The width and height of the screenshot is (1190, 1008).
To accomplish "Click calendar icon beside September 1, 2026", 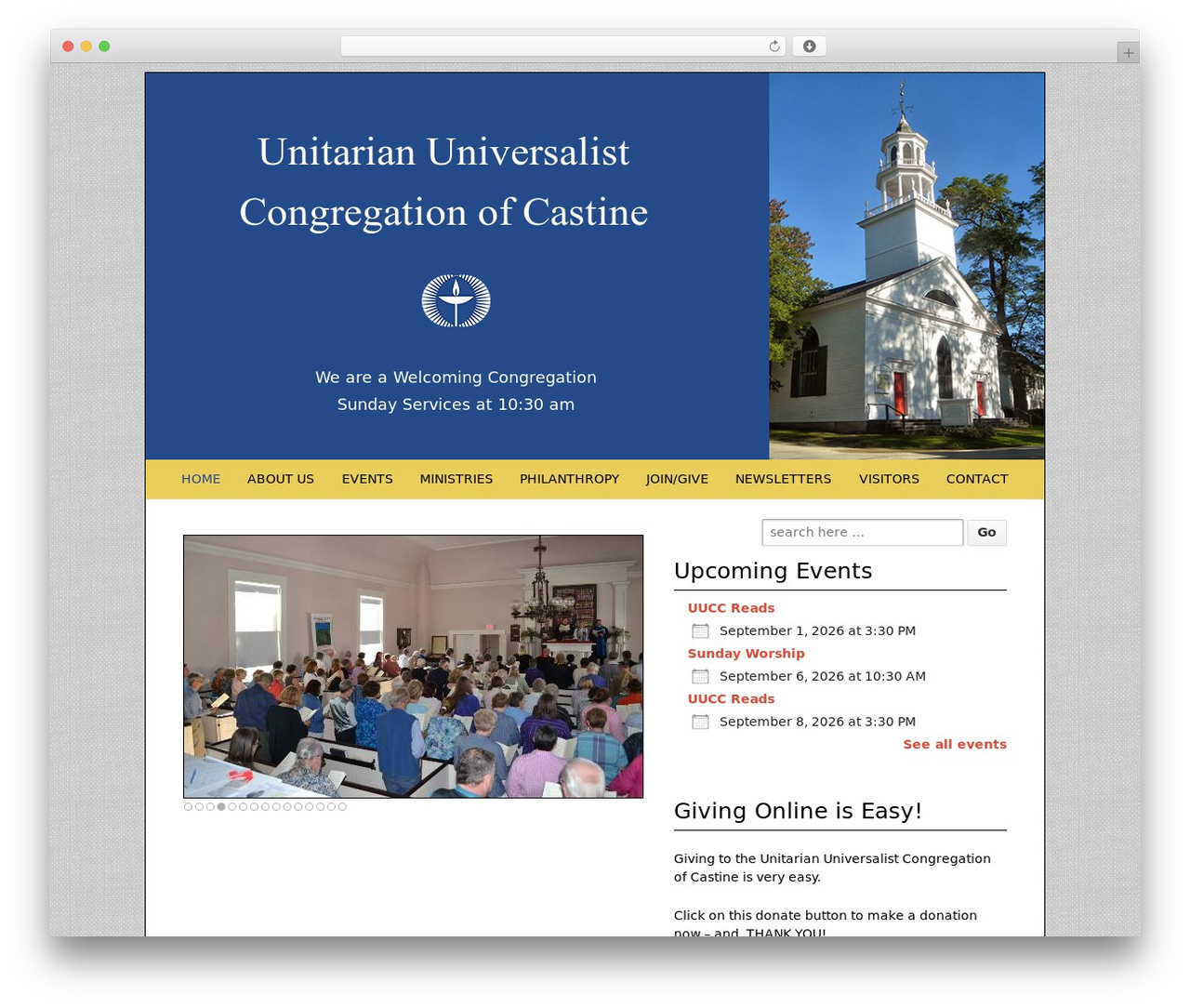I will 700,631.
